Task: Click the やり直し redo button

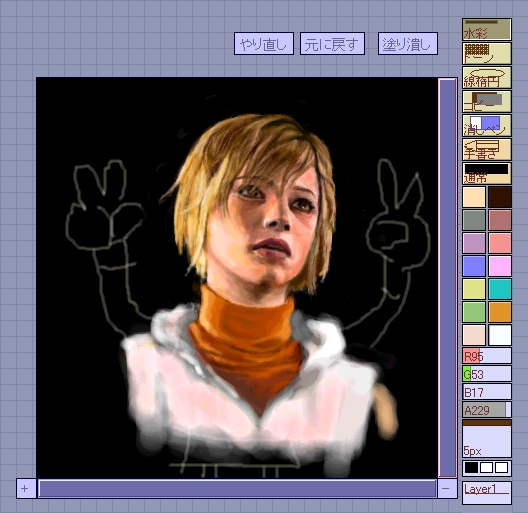Action: tap(264, 43)
